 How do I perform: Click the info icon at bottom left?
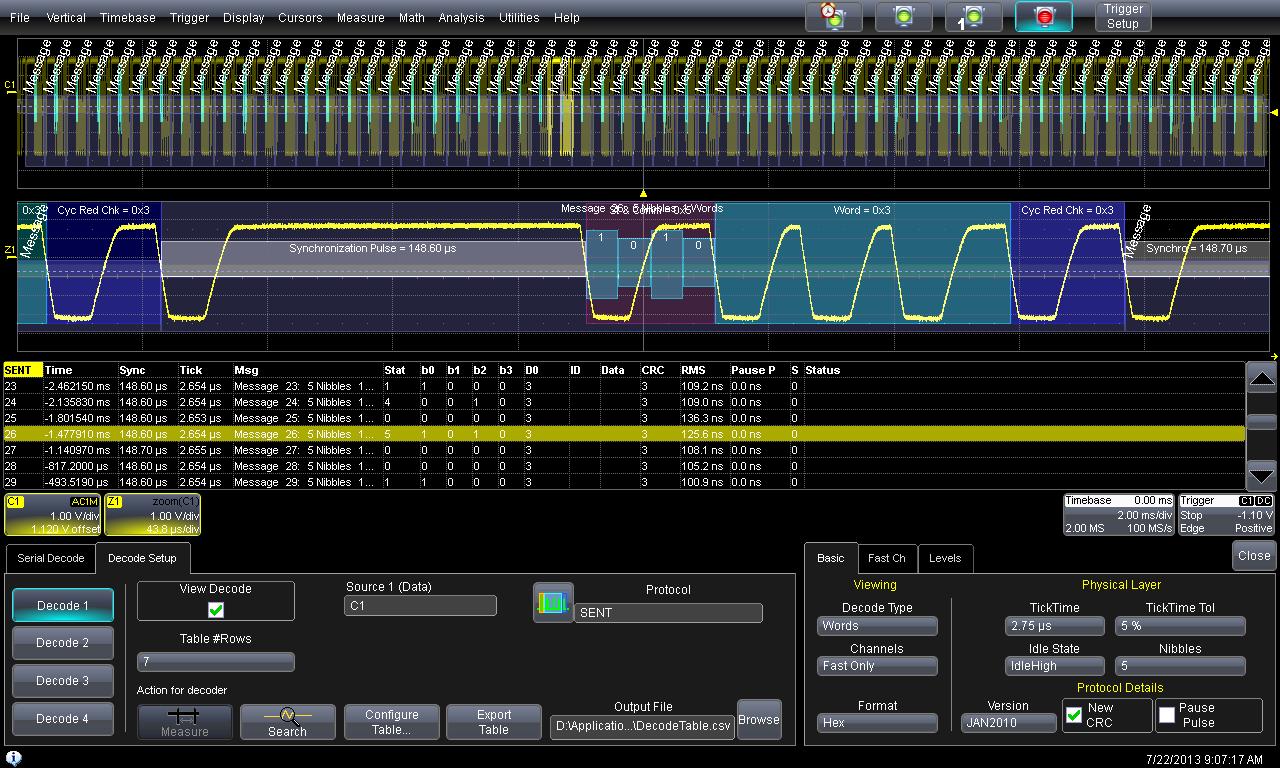[x=14, y=759]
